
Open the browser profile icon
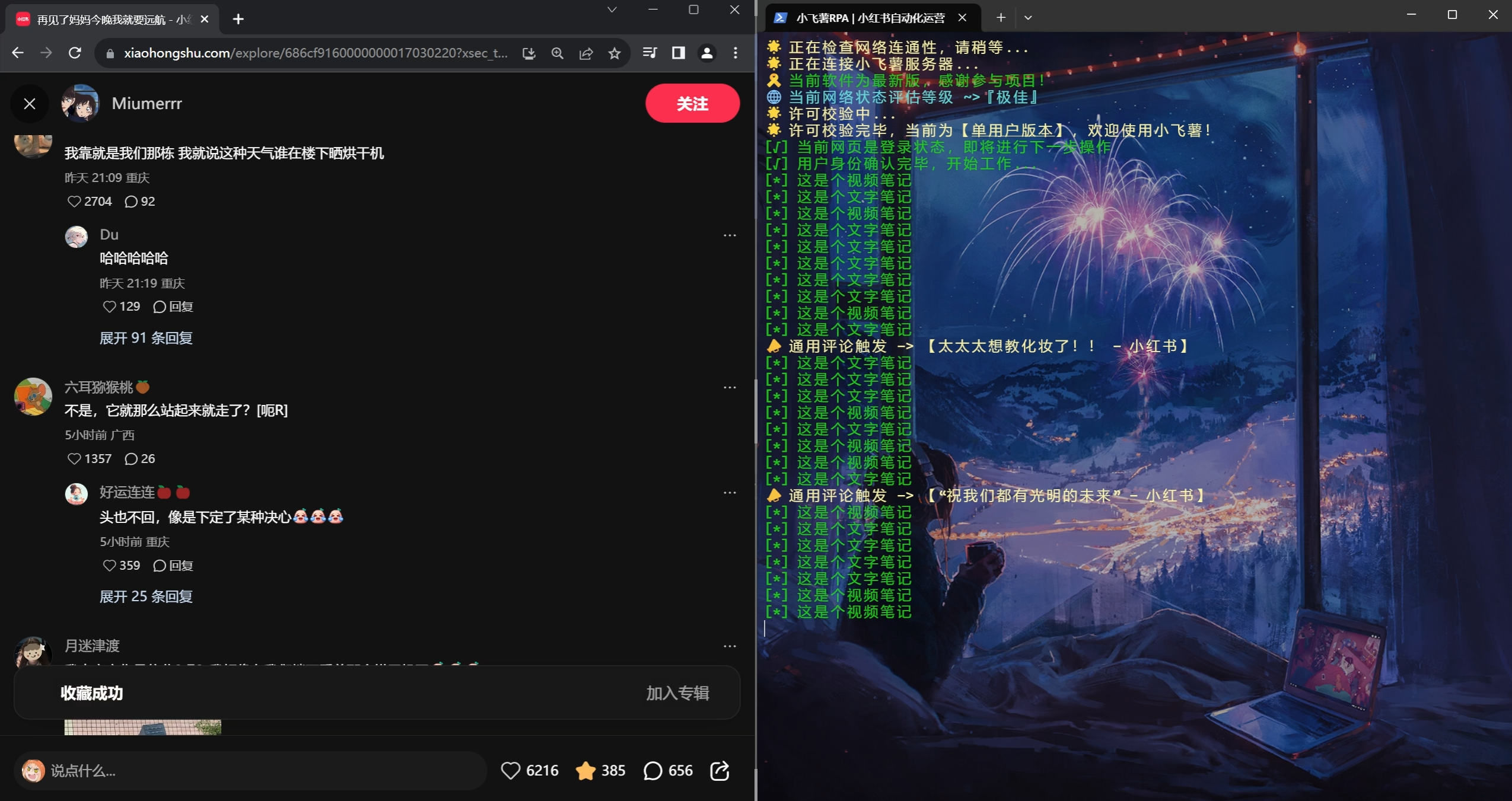706,53
